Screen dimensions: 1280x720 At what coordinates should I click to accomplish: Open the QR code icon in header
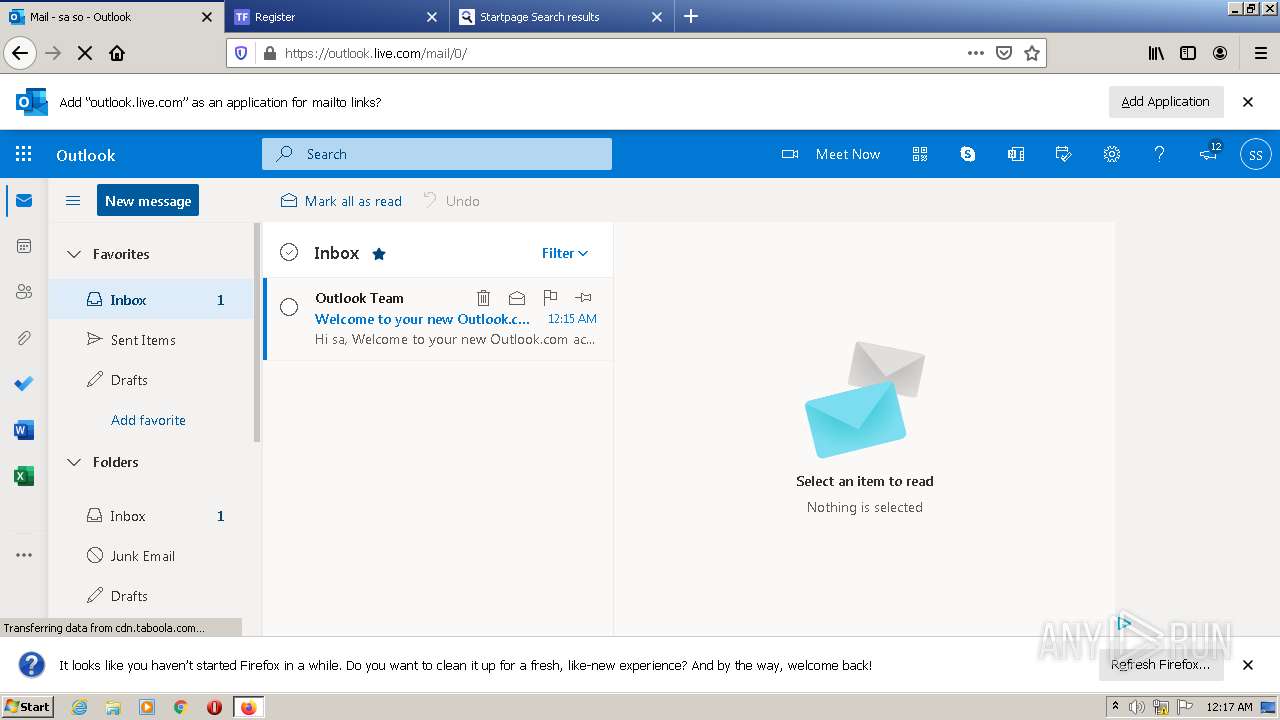pos(920,154)
